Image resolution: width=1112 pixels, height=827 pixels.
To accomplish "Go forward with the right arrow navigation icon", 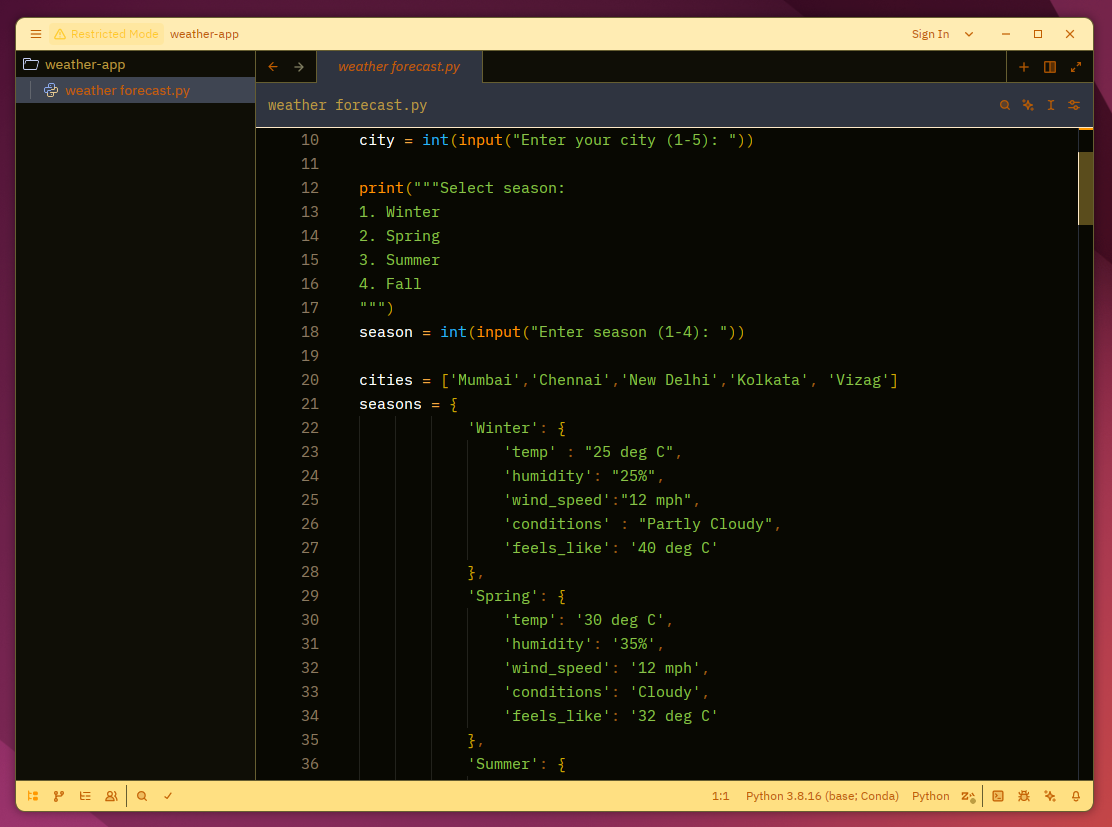I will pyautogui.click(x=299, y=67).
